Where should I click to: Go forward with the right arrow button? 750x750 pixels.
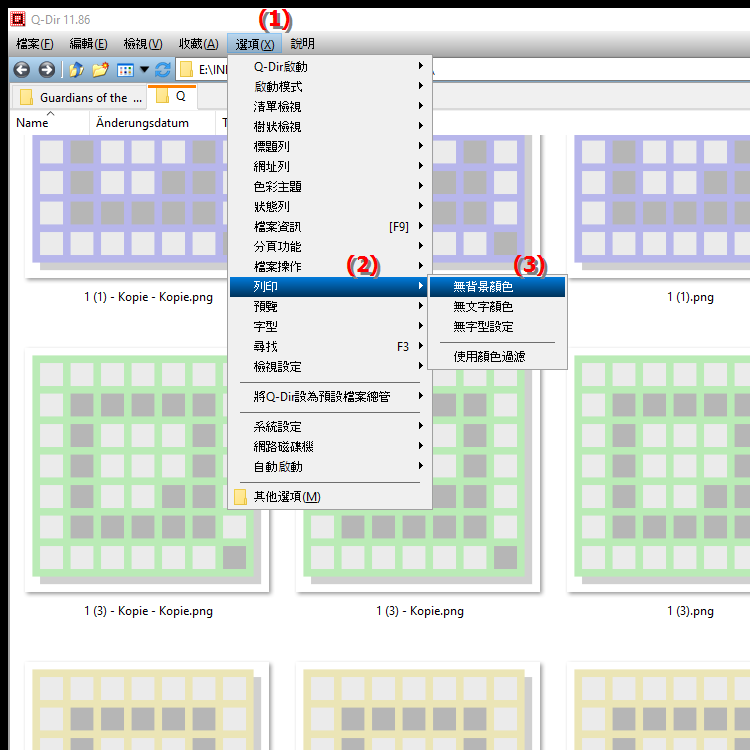(46, 70)
